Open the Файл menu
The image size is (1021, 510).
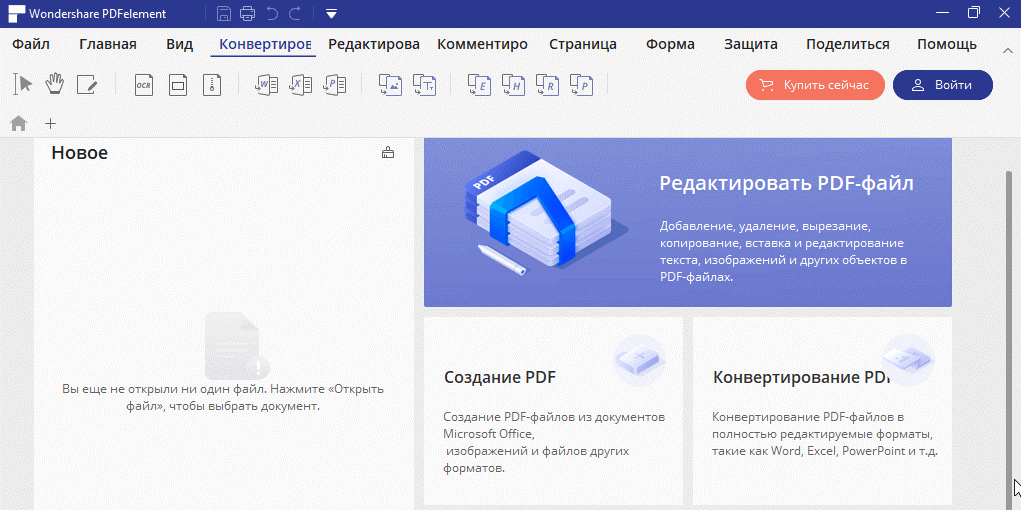[x=31, y=44]
